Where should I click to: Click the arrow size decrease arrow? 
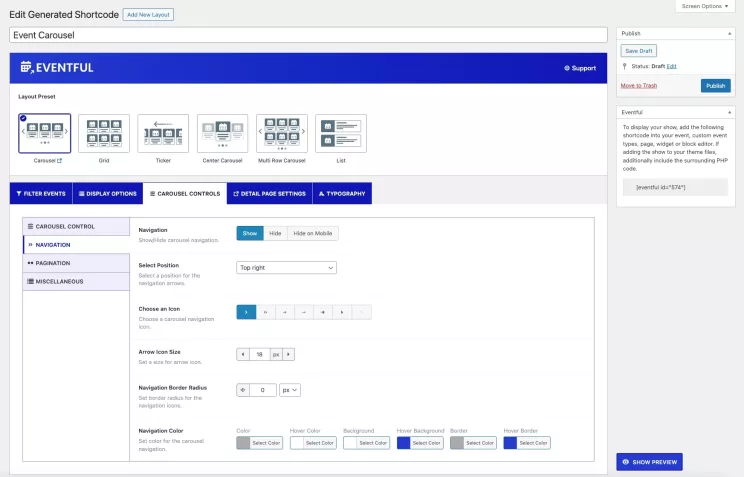tap(242, 354)
